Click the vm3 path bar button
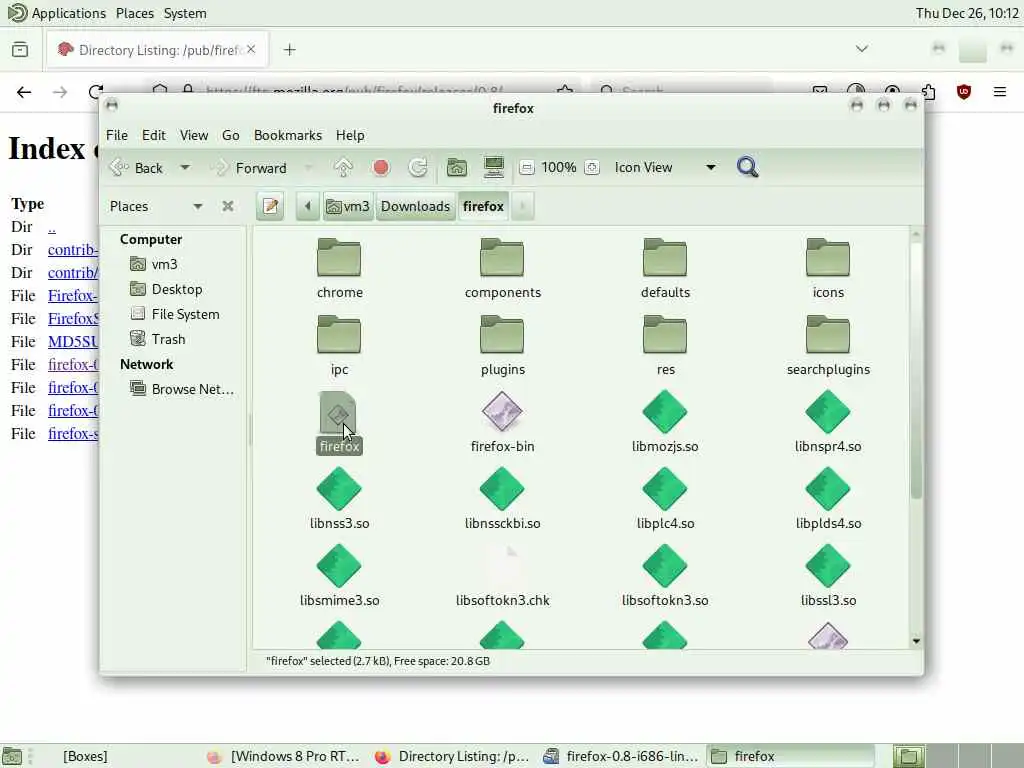Screen dimensions: 1024x768 pos(348,206)
